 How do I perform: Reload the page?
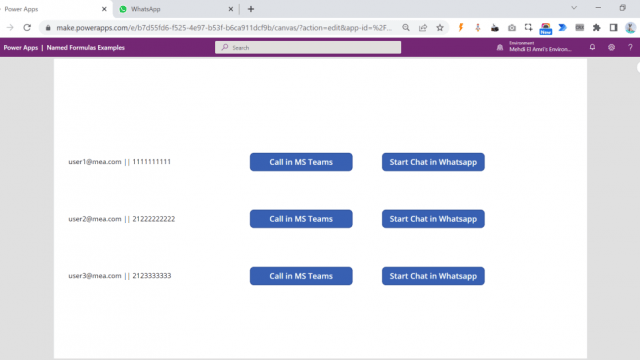[27, 28]
